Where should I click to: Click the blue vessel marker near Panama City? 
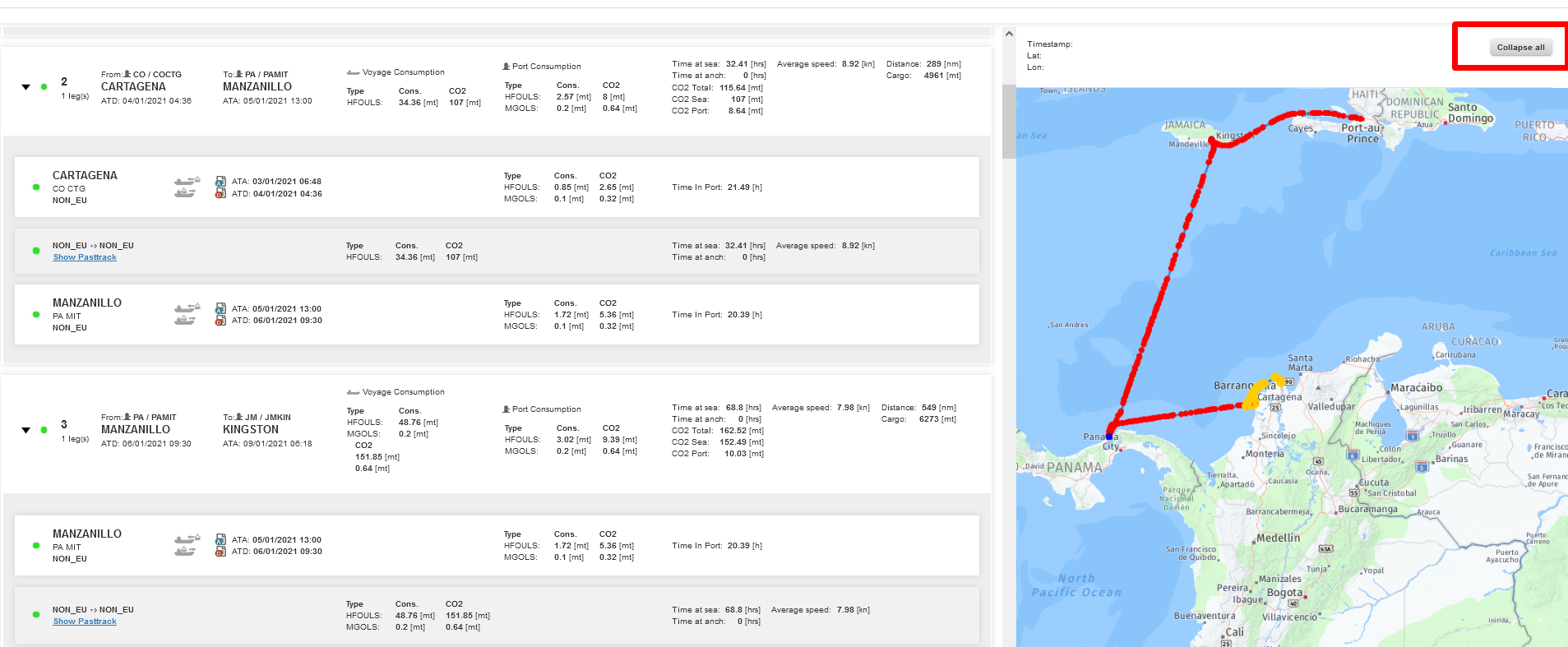pyautogui.click(x=1109, y=437)
